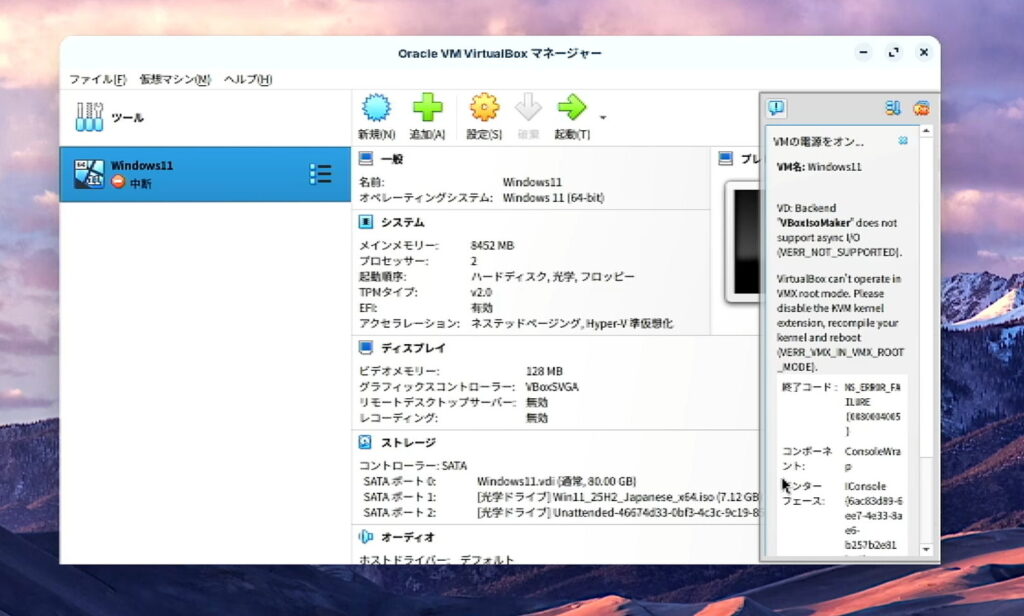The height and width of the screenshot is (616, 1024).
Task: Open the Windows11 VM list menu icon
Action: [x=320, y=174]
